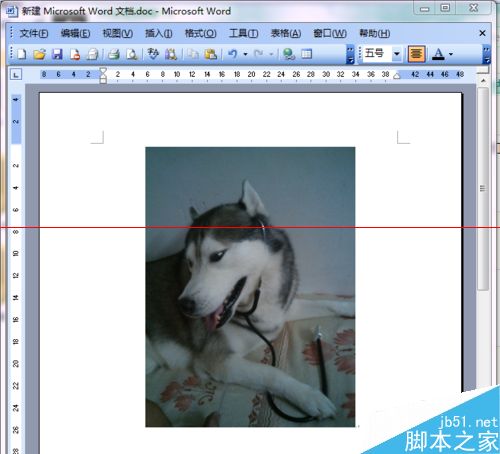Image resolution: width=500 pixels, height=454 pixels.
Task: Click the Insert Table toolbar icon
Action: click(x=306, y=54)
